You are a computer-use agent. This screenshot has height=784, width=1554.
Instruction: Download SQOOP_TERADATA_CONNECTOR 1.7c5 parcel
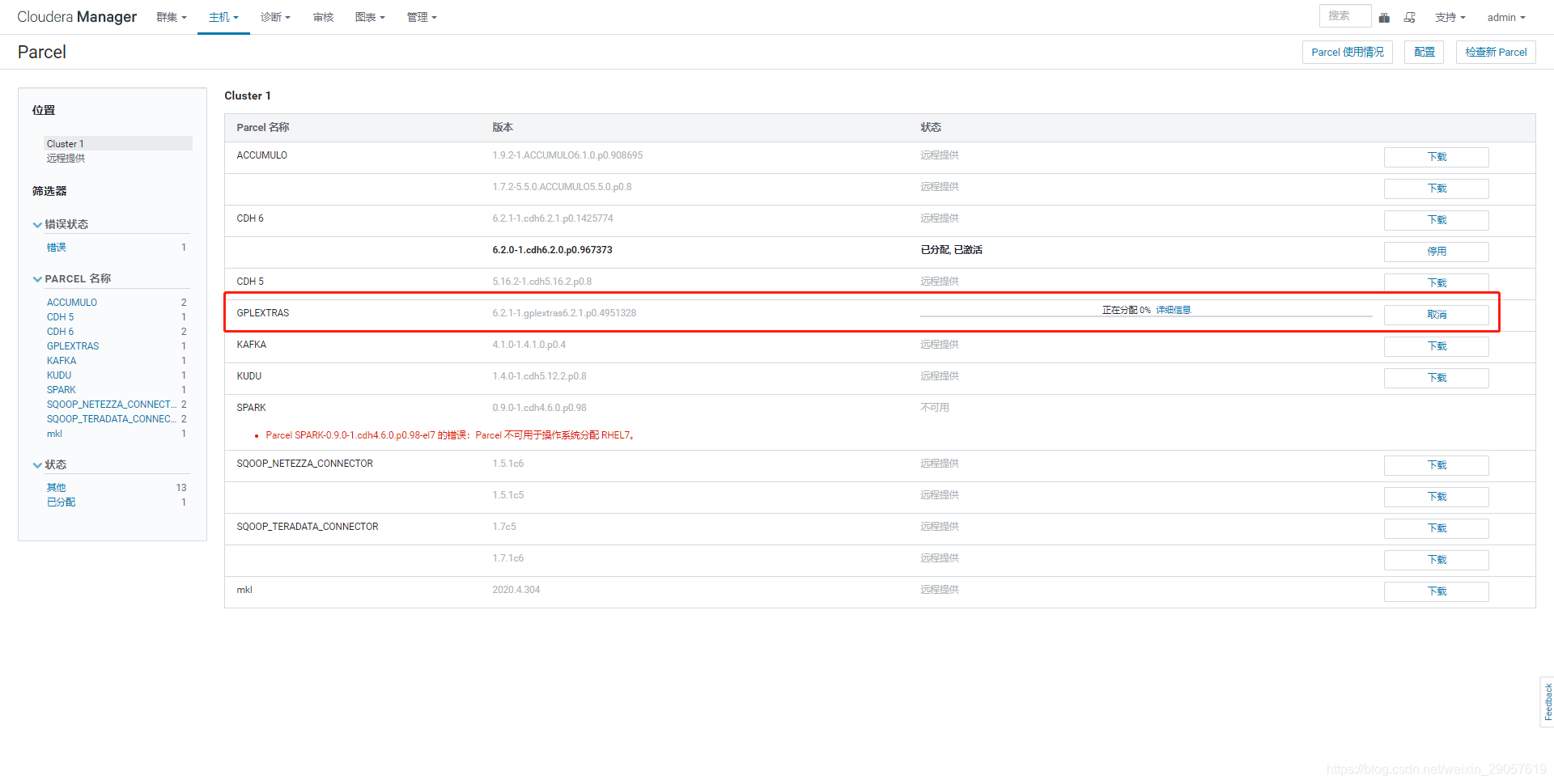(x=1436, y=528)
